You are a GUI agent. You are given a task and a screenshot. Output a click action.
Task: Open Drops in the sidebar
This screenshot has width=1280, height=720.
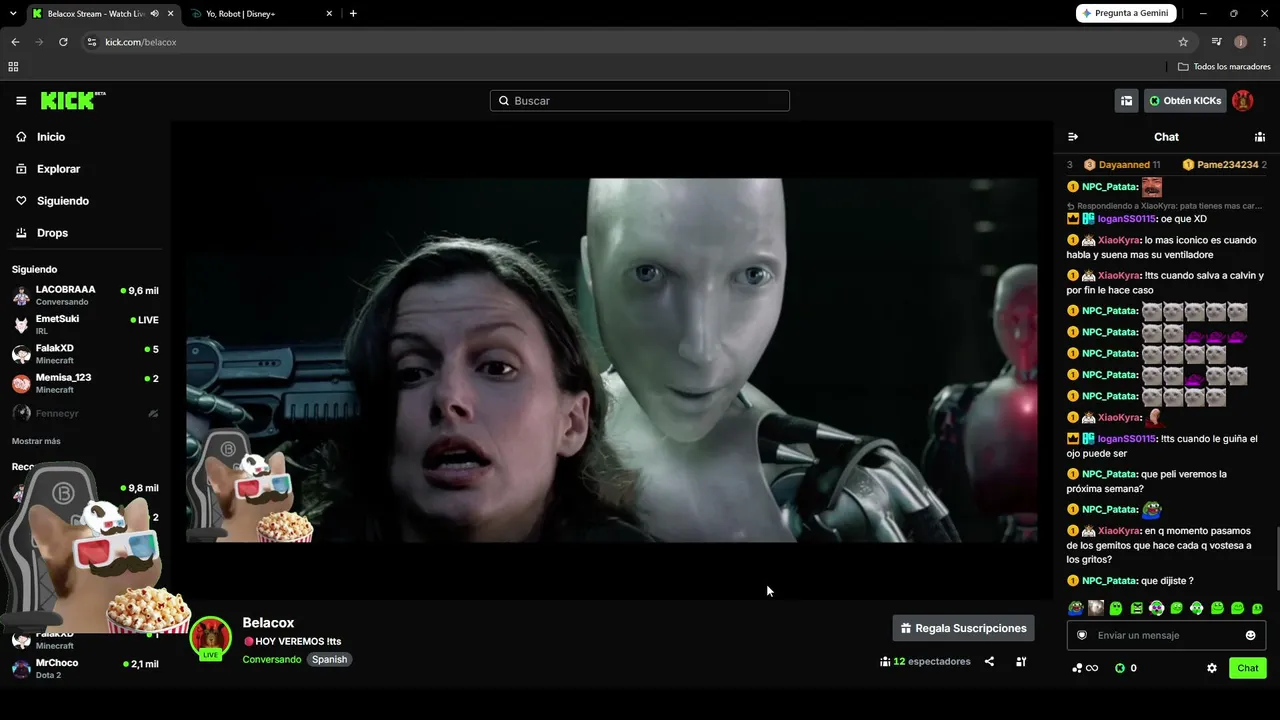(x=52, y=233)
